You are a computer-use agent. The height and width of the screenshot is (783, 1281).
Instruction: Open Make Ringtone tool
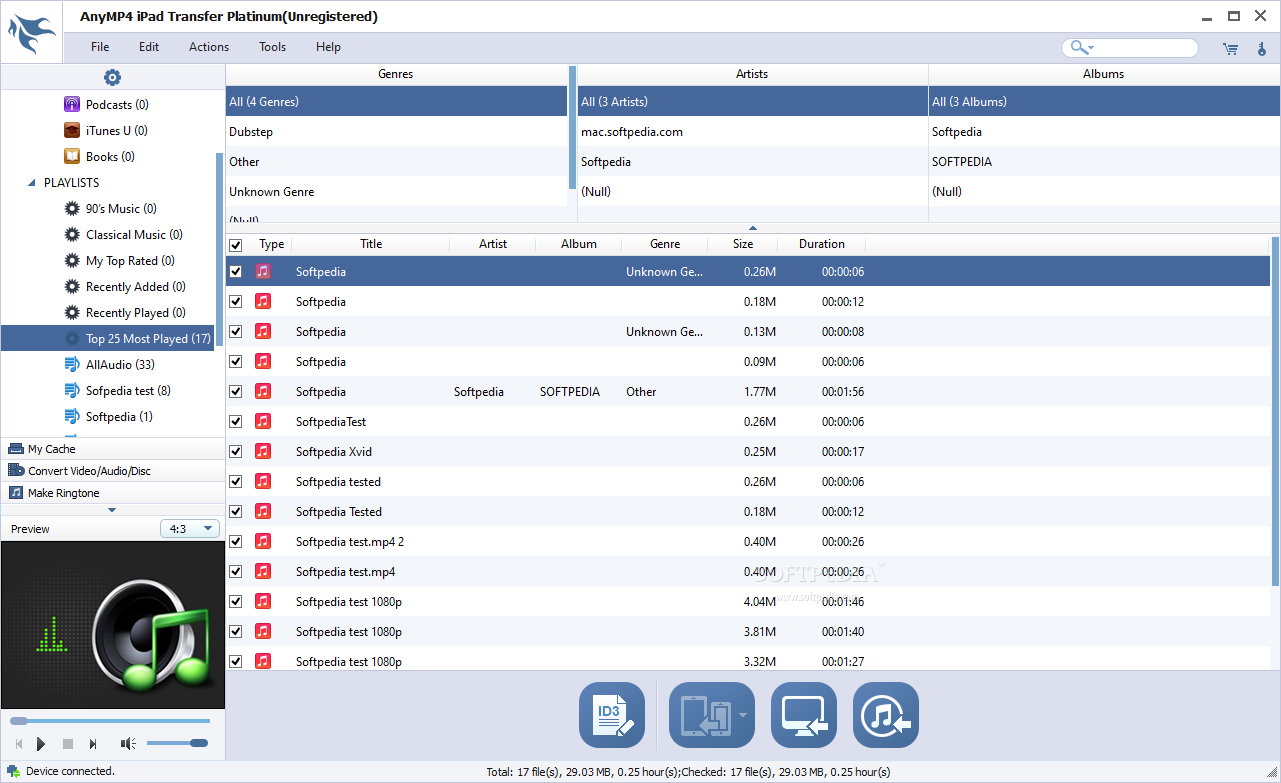pos(112,492)
